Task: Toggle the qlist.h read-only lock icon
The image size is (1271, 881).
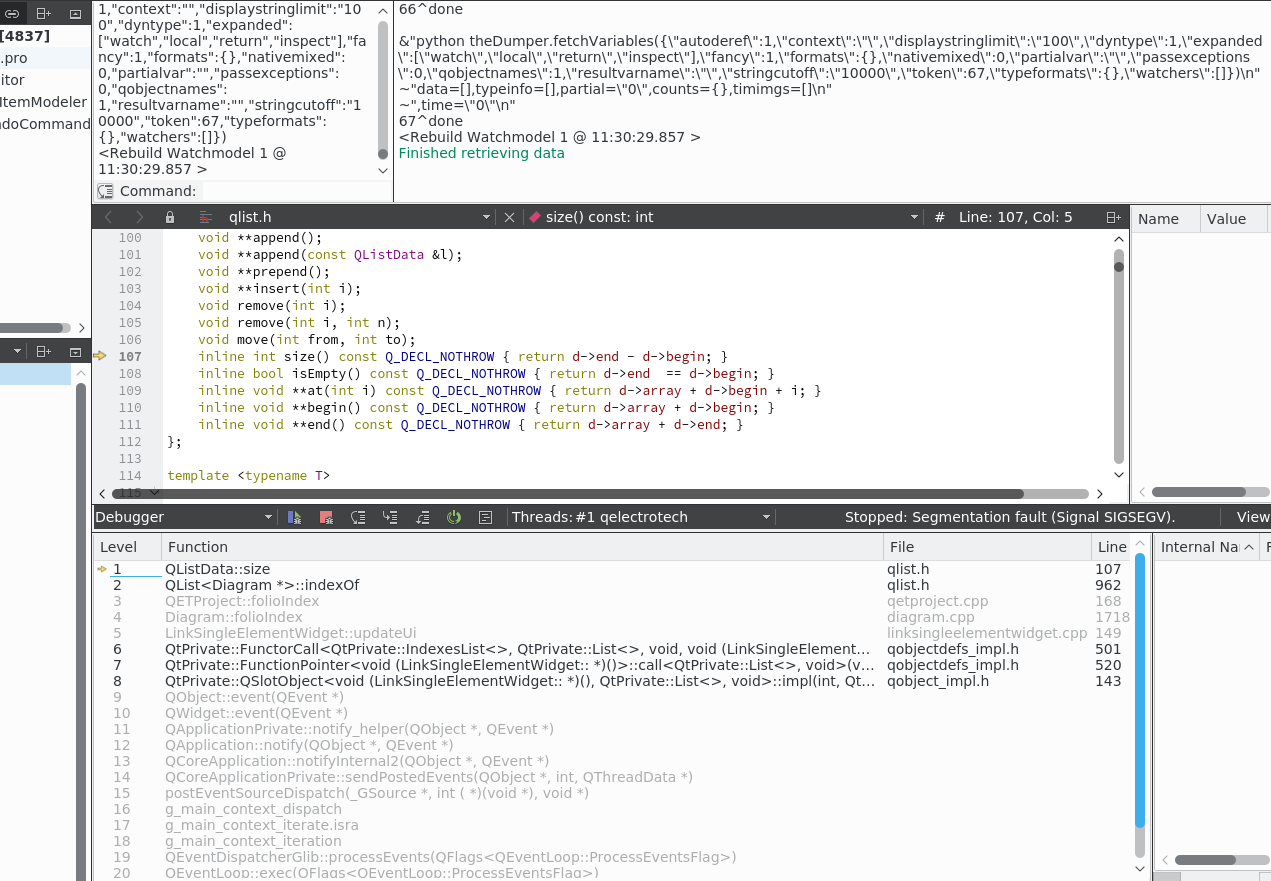Action: [170, 217]
